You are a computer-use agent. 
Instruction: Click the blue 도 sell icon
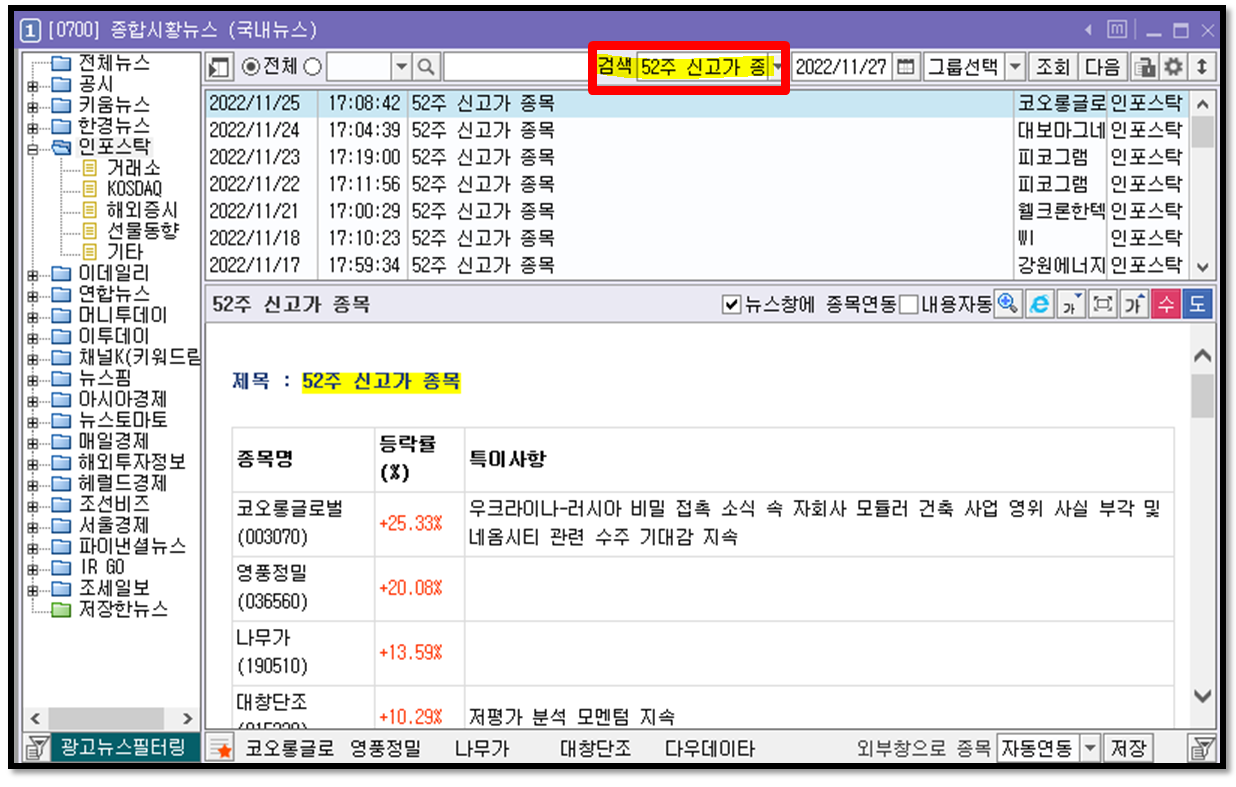(x=1196, y=305)
